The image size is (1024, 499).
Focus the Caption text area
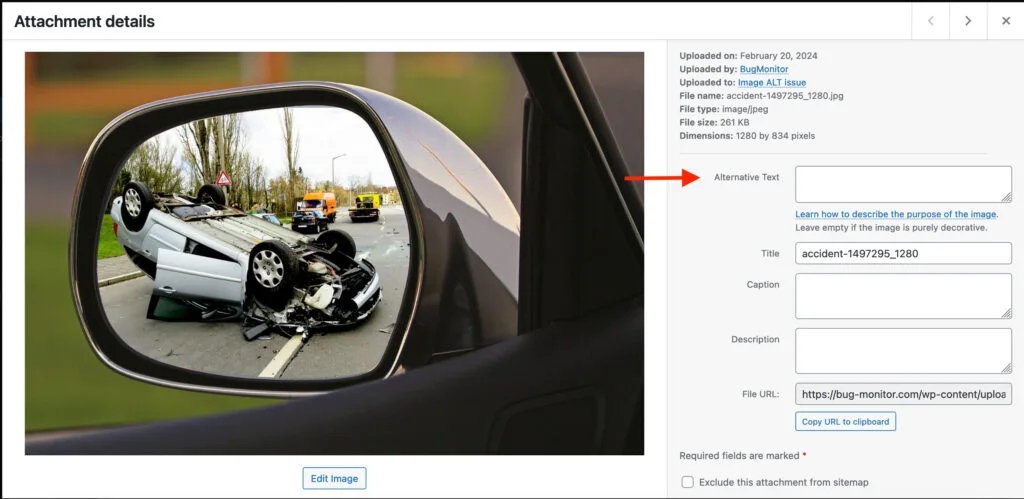coord(903,296)
